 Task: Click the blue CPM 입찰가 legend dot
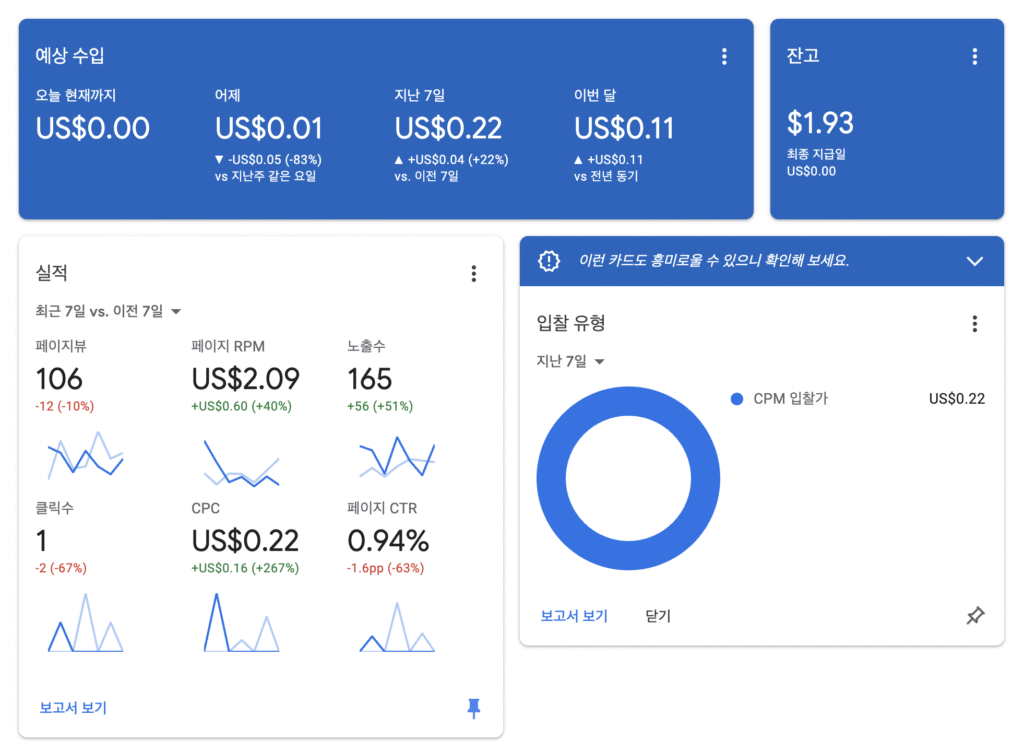[x=737, y=399]
